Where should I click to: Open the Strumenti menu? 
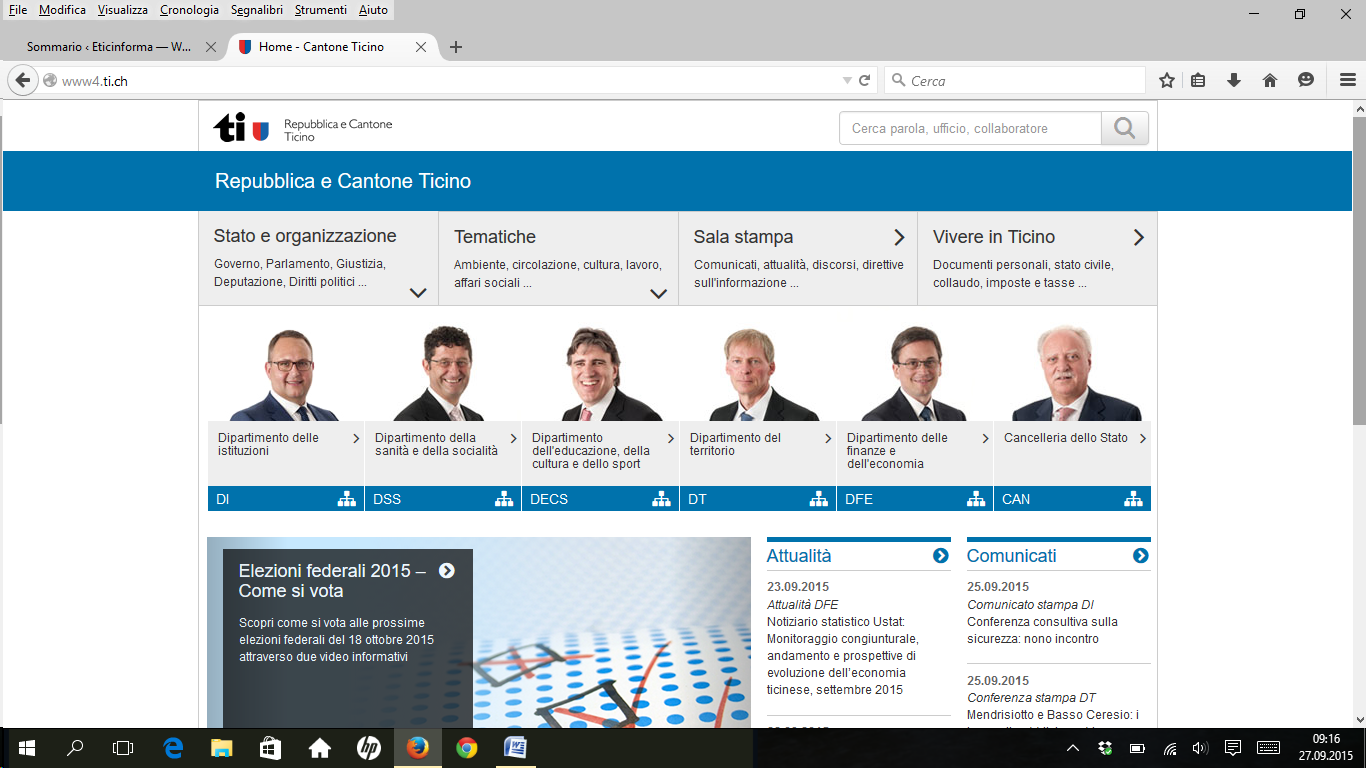pyautogui.click(x=321, y=10)
